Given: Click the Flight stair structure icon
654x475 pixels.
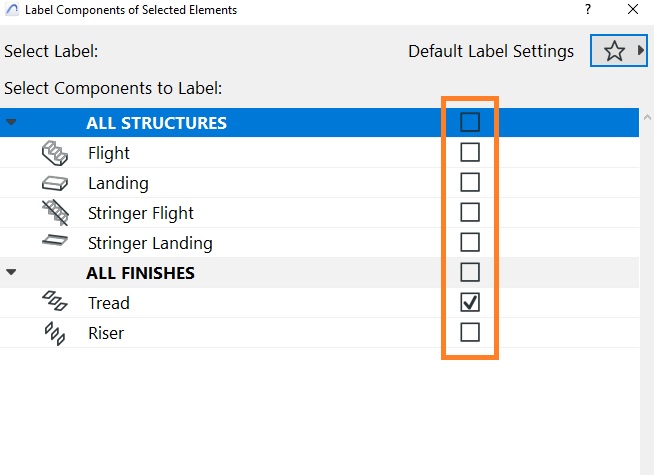Looking at the screenshot, I should [x=55, y=153].
